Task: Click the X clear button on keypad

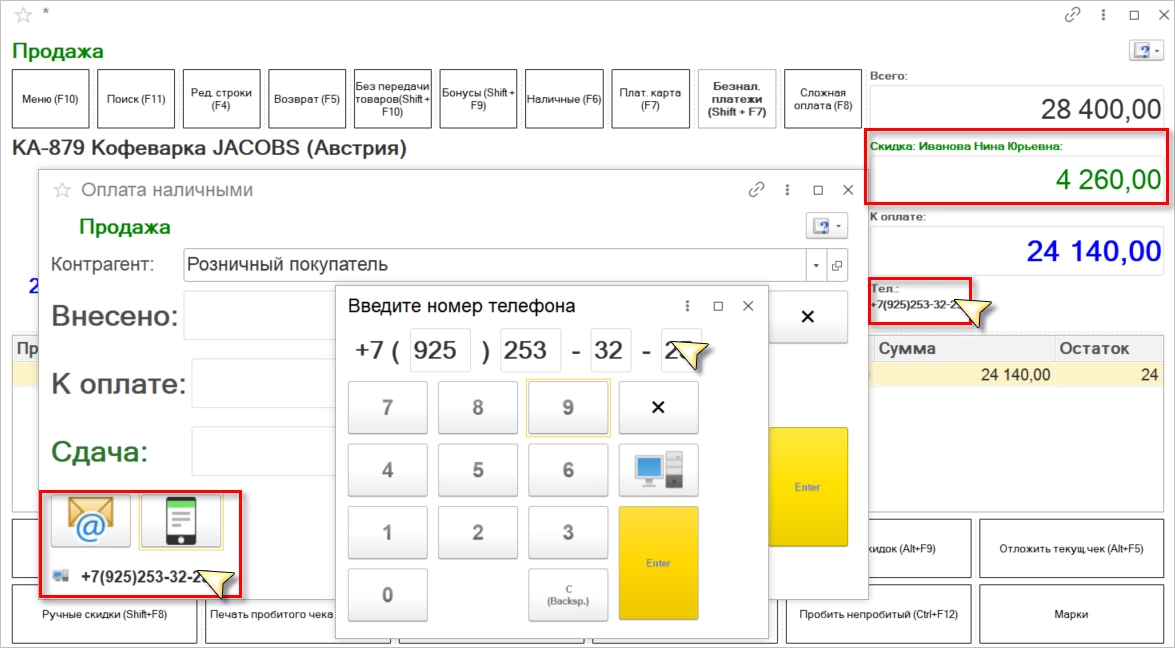Action: [x=658, y=408]
